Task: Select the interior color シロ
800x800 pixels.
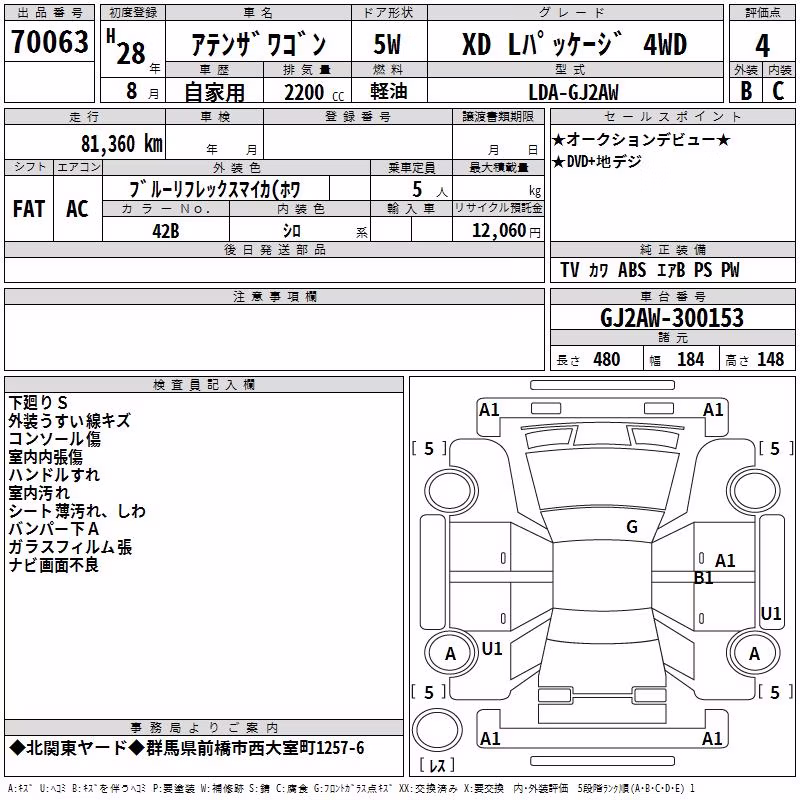Action: [292, 231]
